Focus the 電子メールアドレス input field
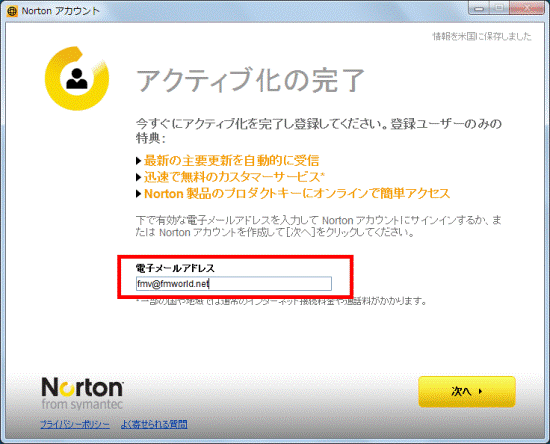Viewport: 550px width, 444px height. (234, 283)
